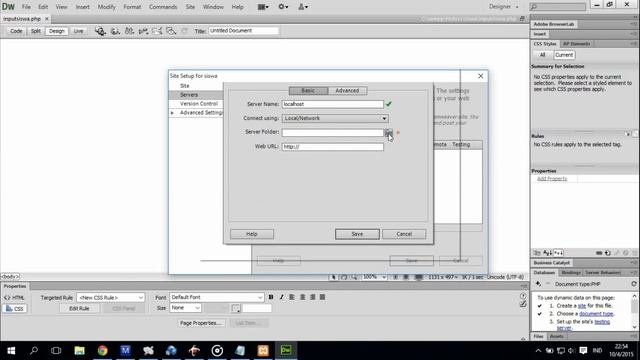
Task: Toggle bold in Properties panel
Action: [x=271, y=297]
